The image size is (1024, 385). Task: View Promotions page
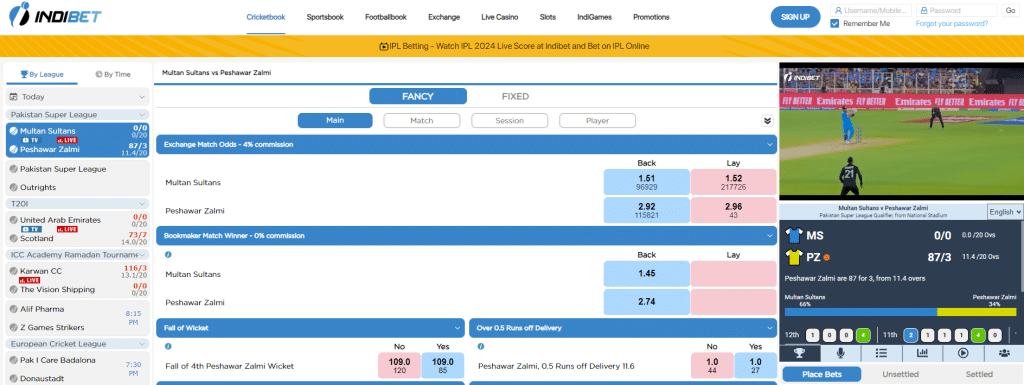pyautogui.click(x=651, y=18)
